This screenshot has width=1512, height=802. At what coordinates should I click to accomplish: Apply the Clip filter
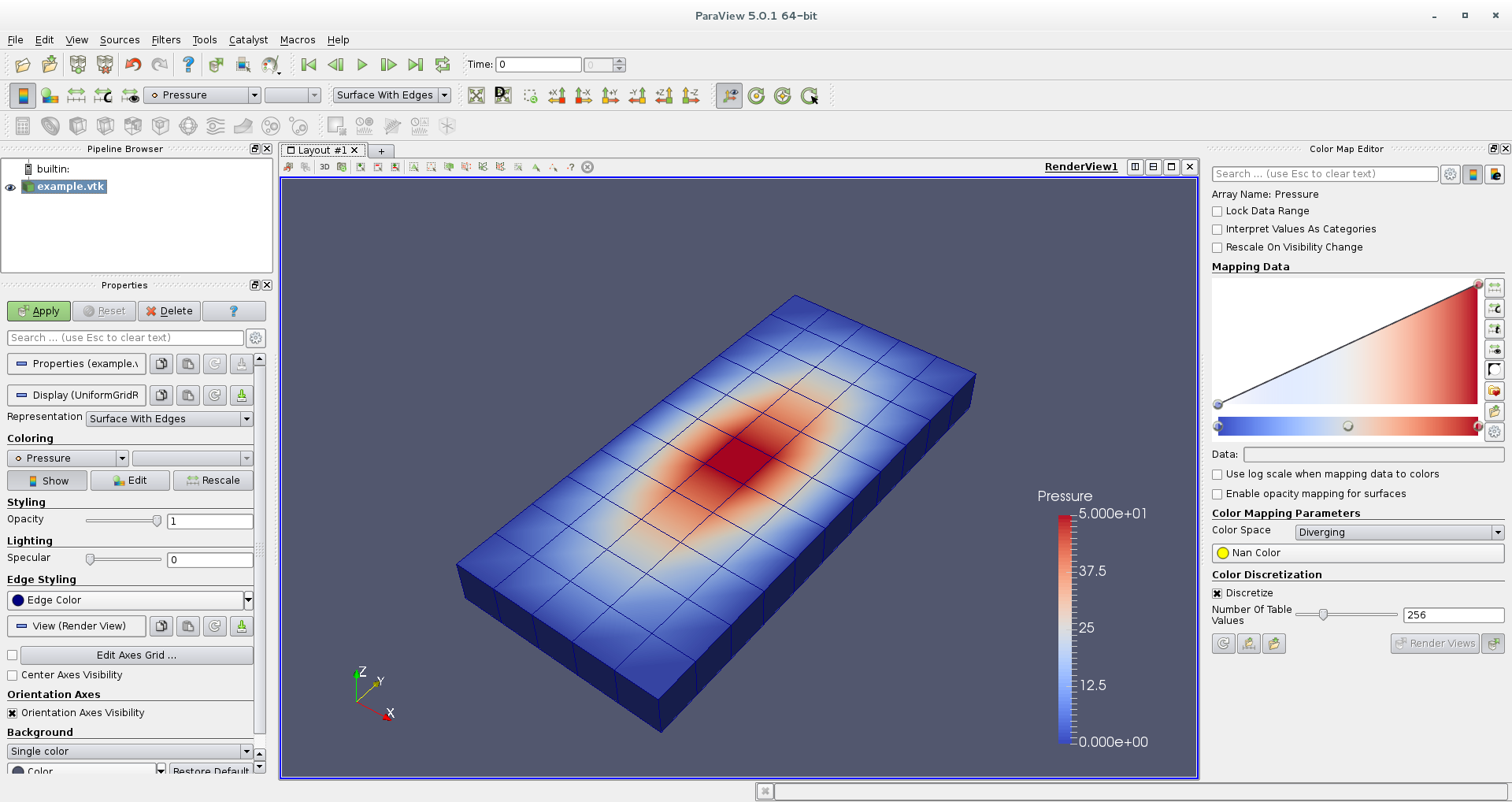[78, 125]
